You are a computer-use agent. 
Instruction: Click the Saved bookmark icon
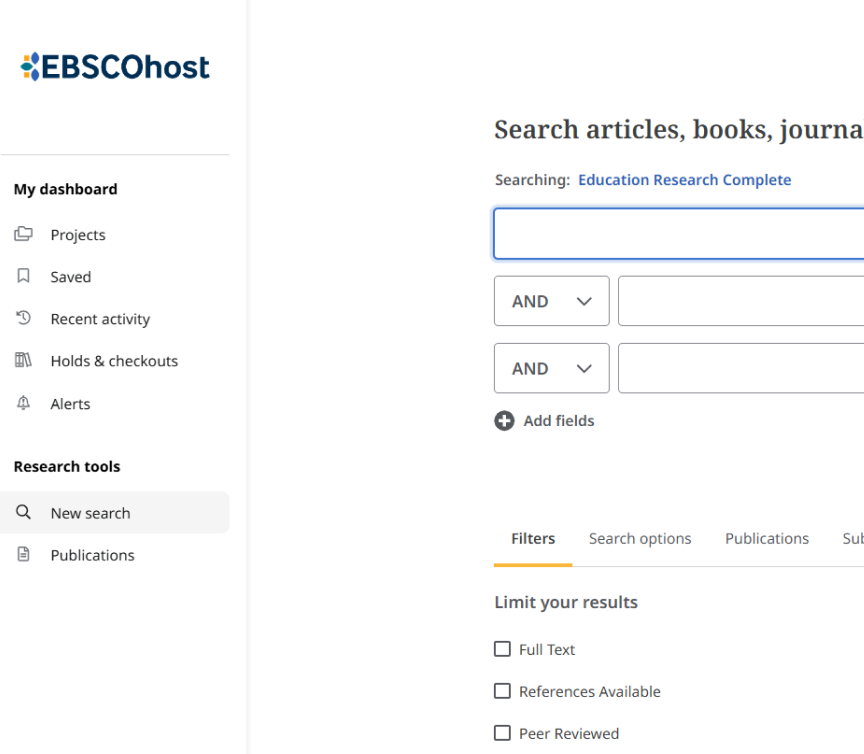pyautogui.click(x=23, y=276)
